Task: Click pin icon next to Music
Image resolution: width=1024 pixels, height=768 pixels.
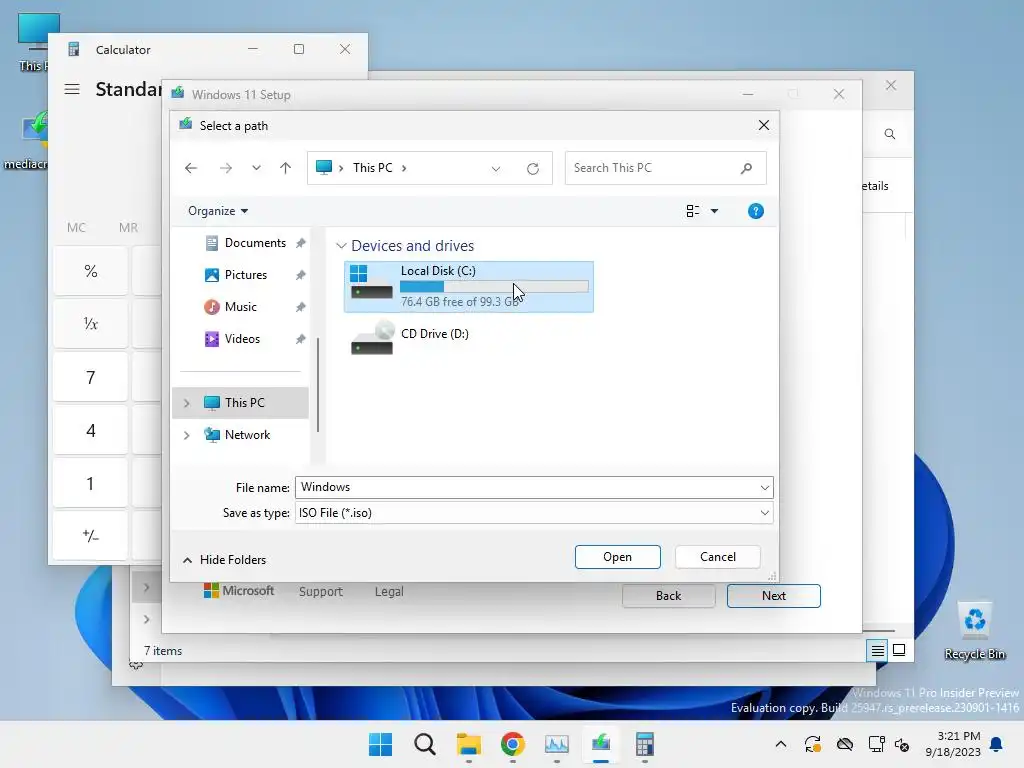Action: point(300,307)
